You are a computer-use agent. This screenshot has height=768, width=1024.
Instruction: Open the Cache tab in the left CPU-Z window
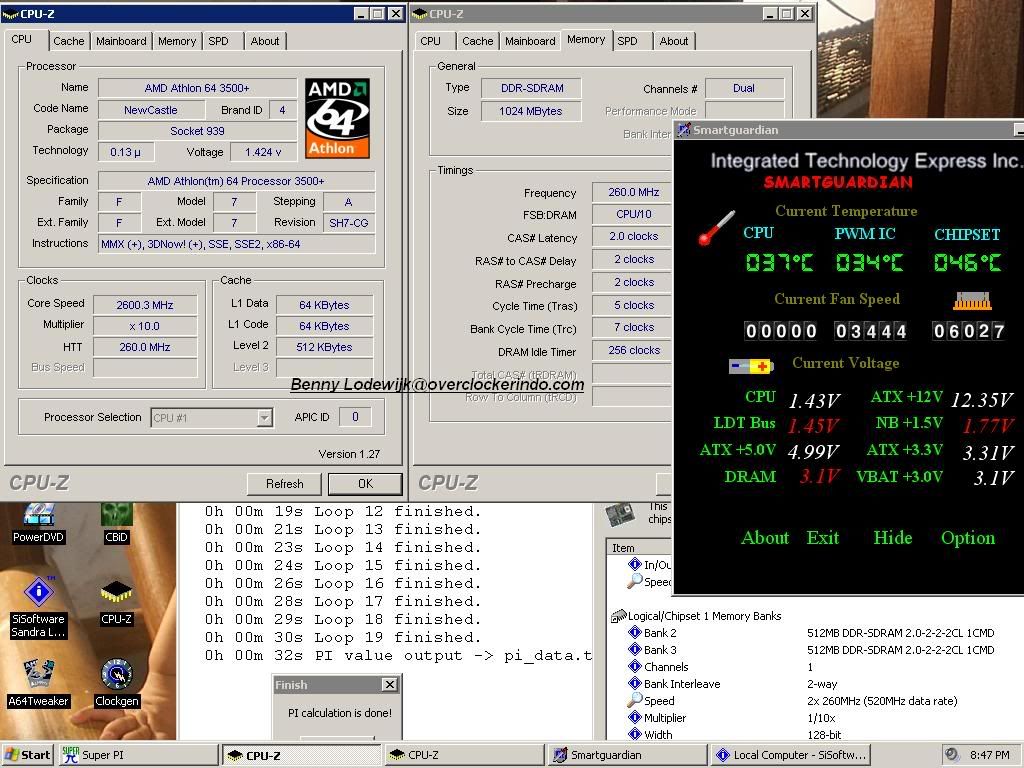pos(69,41)
